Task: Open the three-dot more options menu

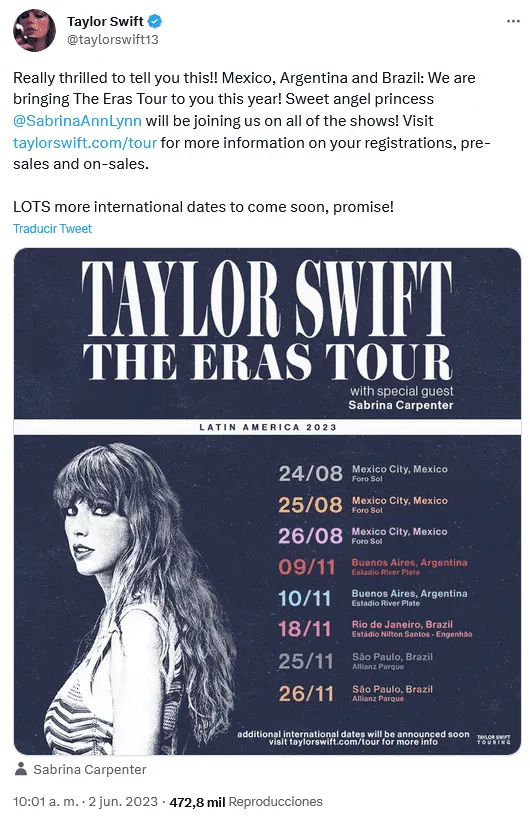Action: pyautogui.click(x=513, y=21)
